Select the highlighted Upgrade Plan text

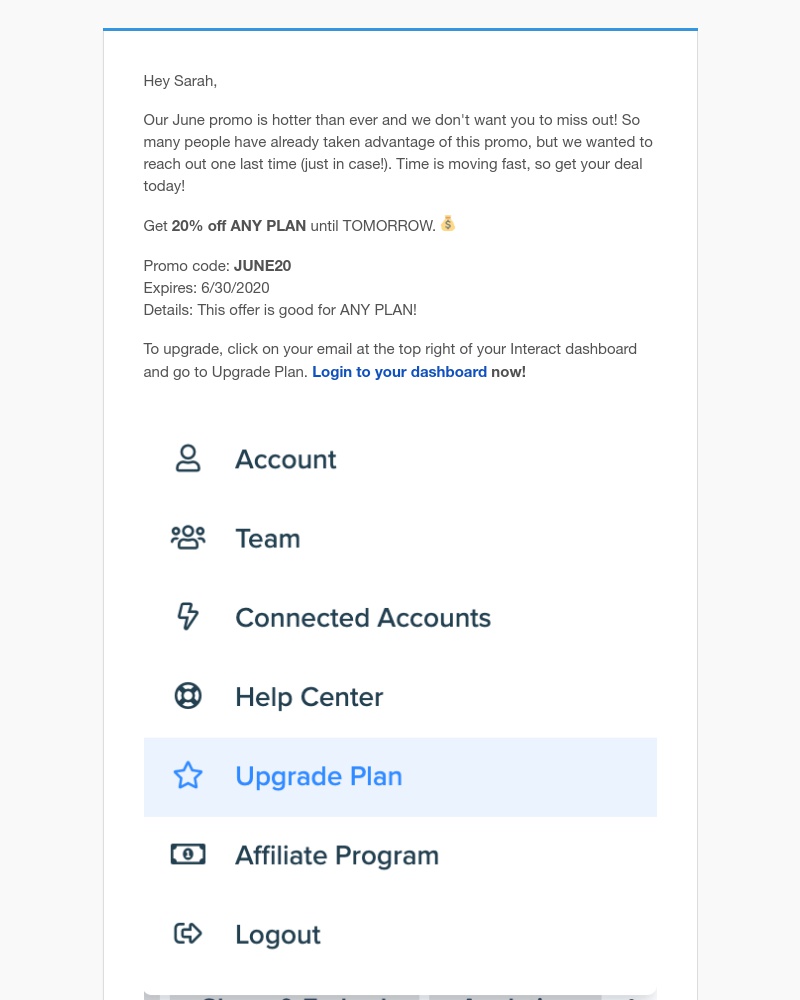point(319,777)
